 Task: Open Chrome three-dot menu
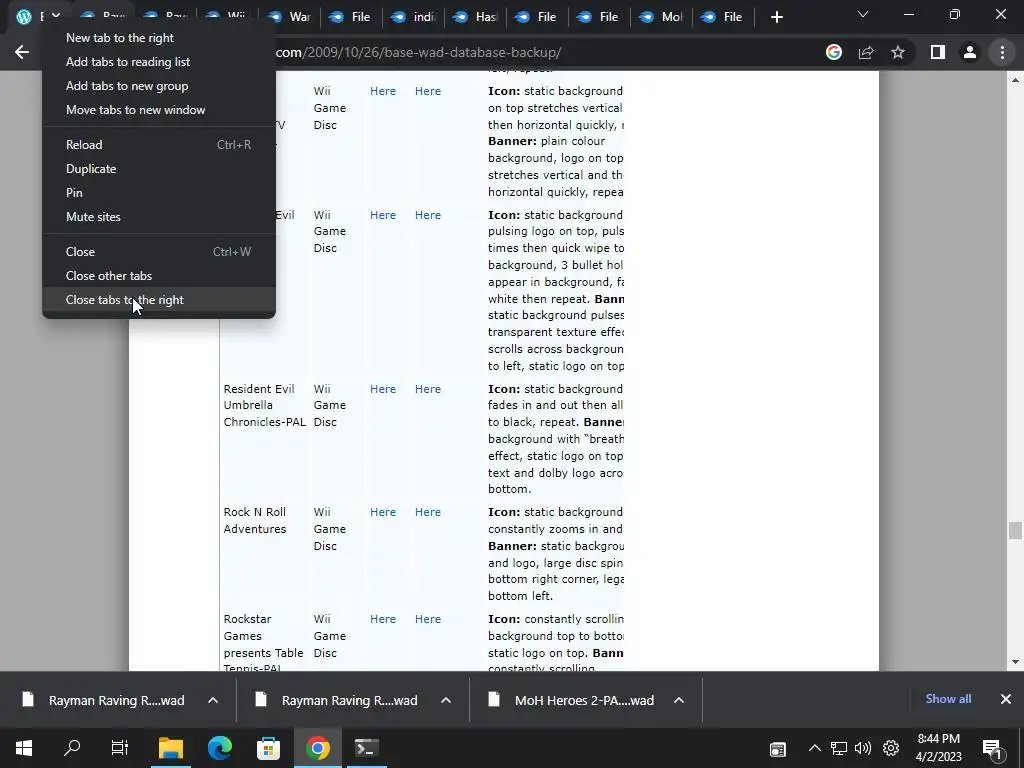tap(1002, 52)
